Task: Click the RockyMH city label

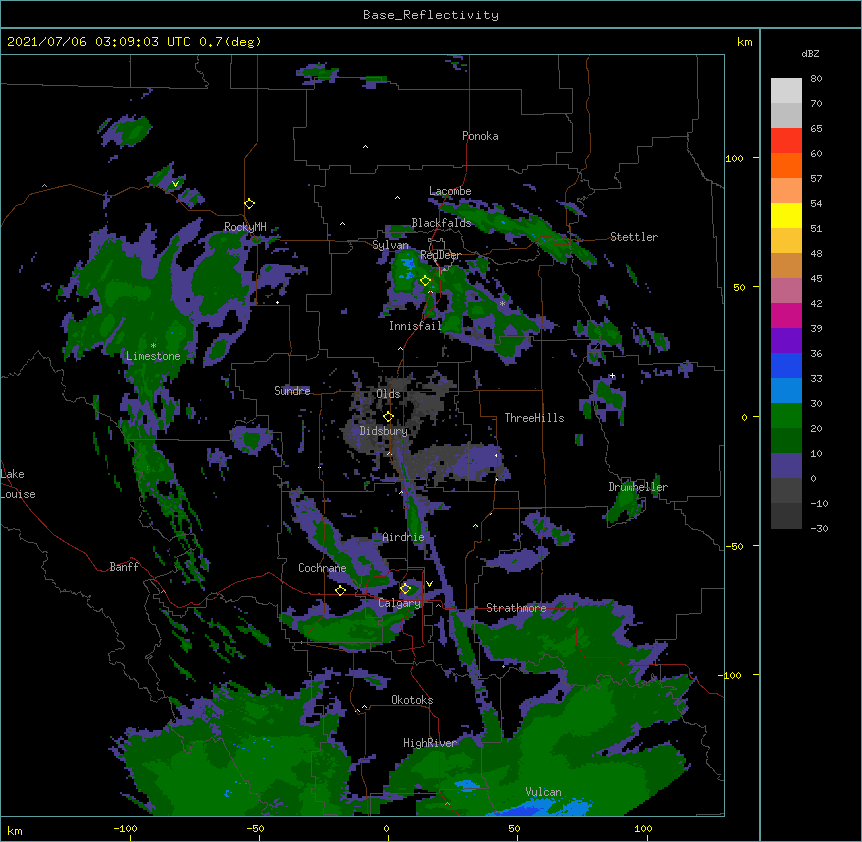Action: pos(245,227)
